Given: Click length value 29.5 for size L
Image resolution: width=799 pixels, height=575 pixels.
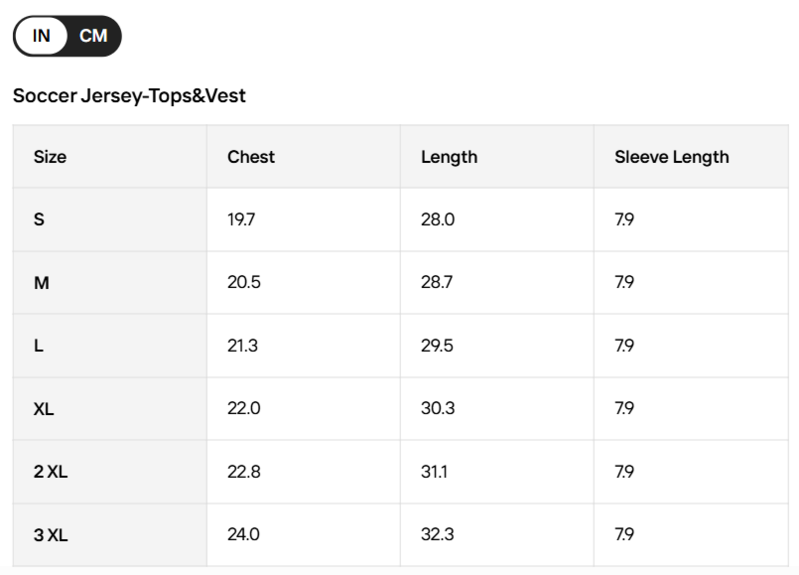Looking at the screenshot, I should point(437,346).
